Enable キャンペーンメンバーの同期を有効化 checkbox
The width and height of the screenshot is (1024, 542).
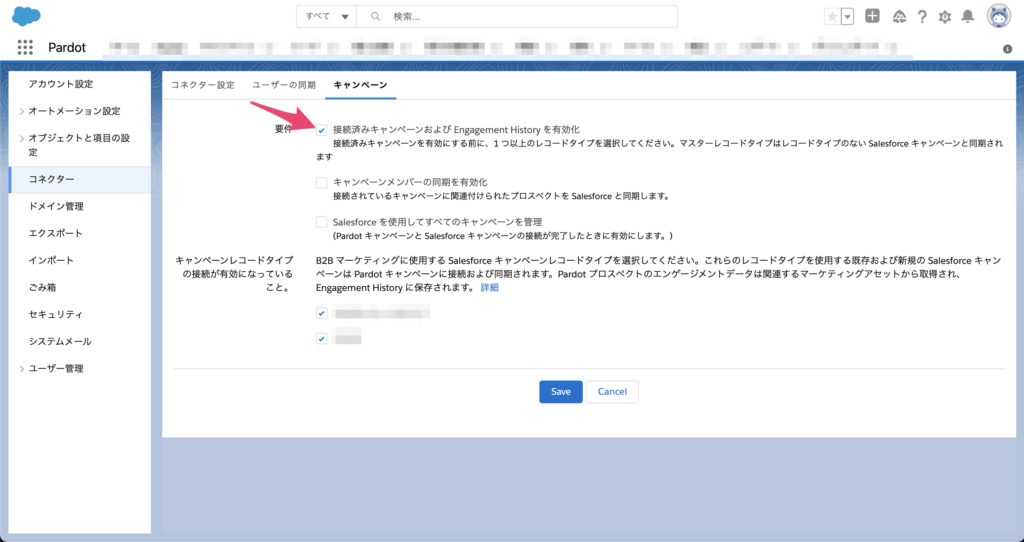(321, 183)
